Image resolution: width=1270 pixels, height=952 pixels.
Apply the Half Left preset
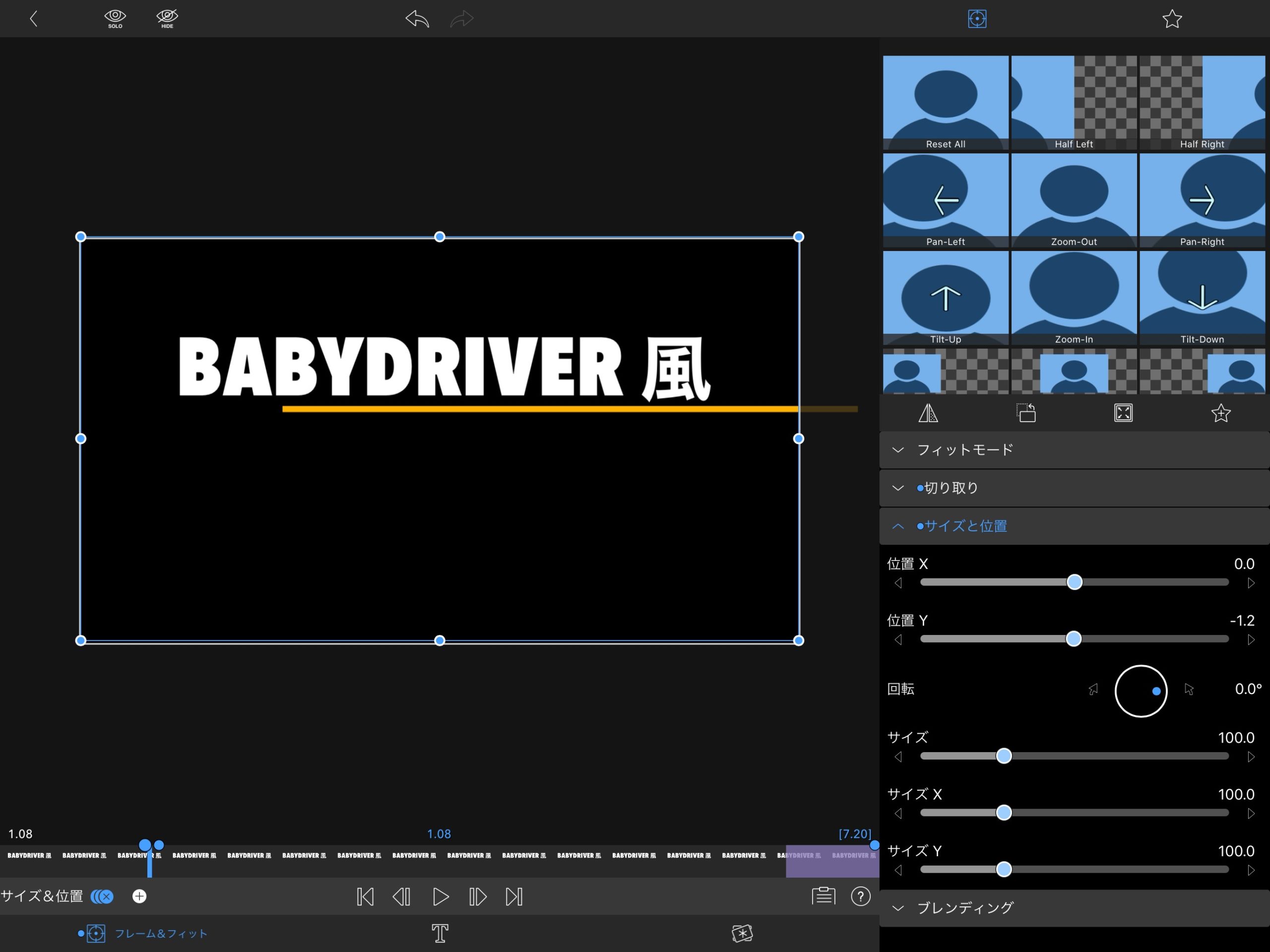tap(1074, 103)
